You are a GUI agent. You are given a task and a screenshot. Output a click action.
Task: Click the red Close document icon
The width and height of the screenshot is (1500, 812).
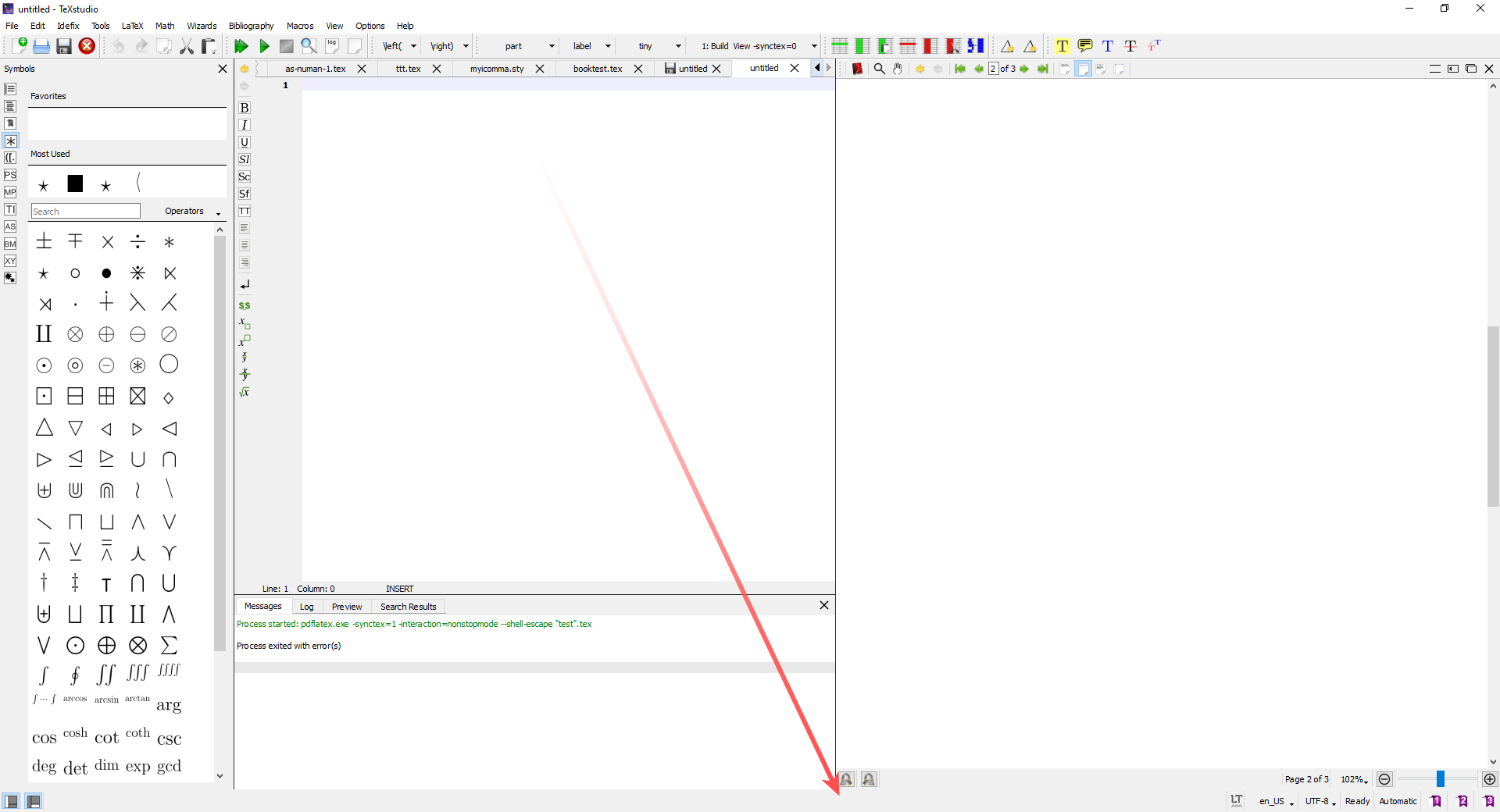(87, 46)
